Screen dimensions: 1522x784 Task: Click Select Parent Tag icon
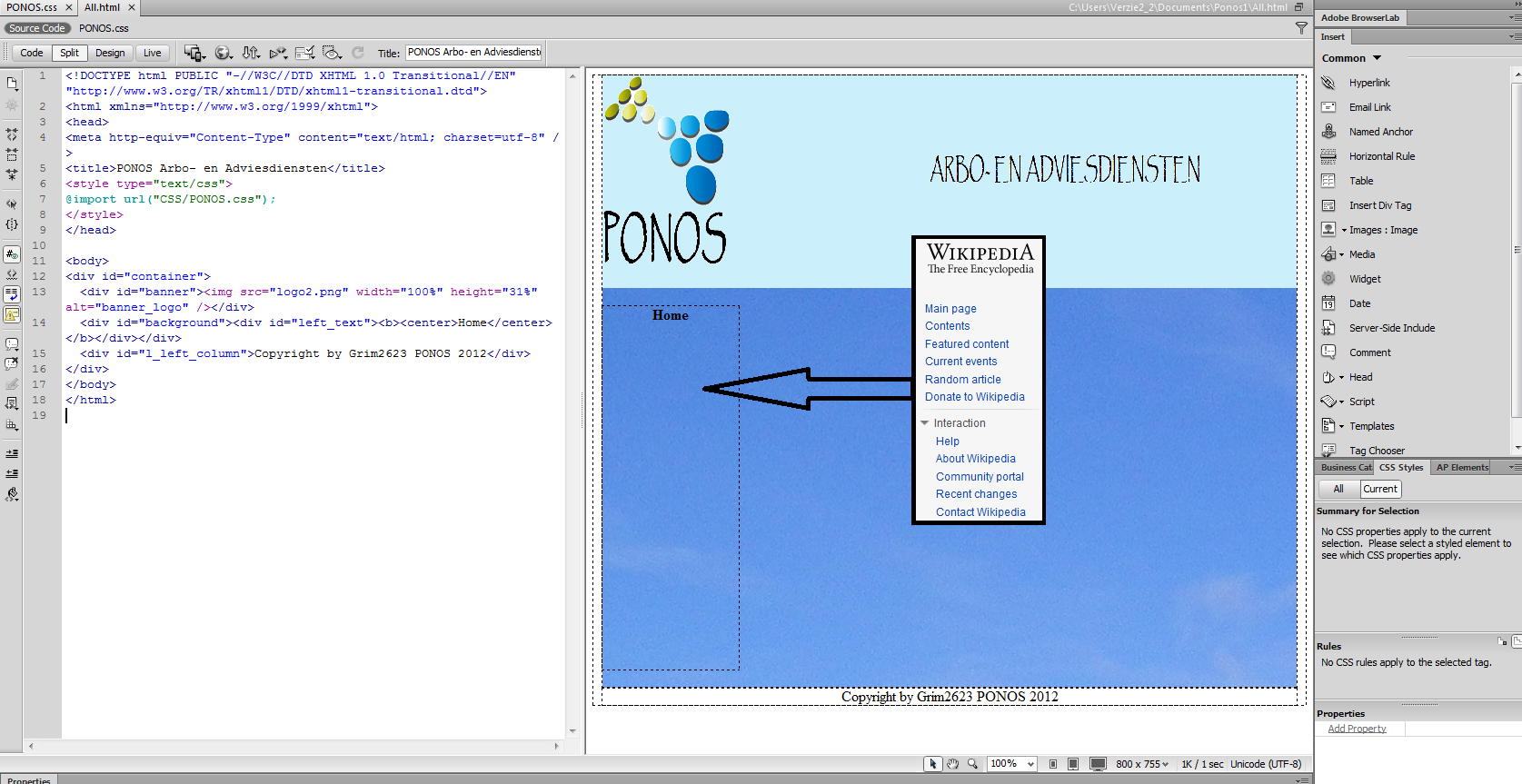point(12,204)
